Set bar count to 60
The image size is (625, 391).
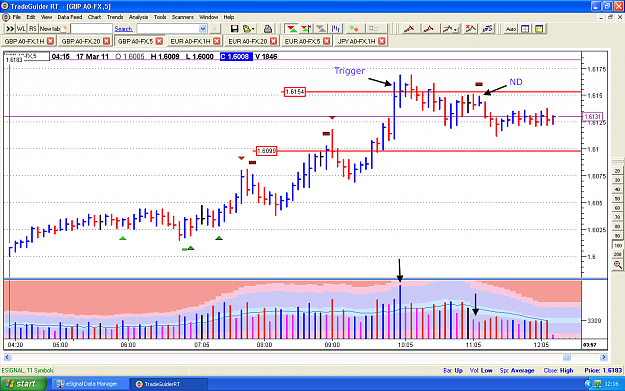(x=617, y=208)
